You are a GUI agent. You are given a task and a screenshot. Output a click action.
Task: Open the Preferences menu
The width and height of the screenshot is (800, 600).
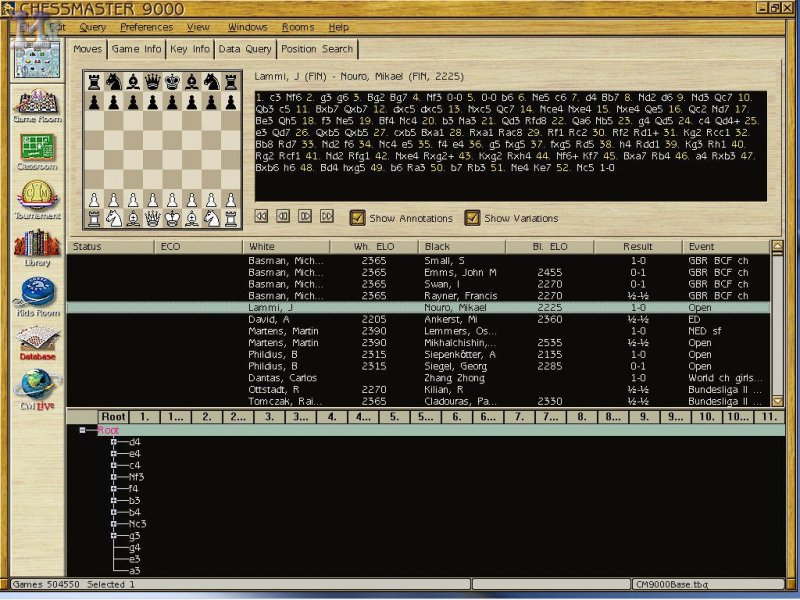[x=146, y=27]
